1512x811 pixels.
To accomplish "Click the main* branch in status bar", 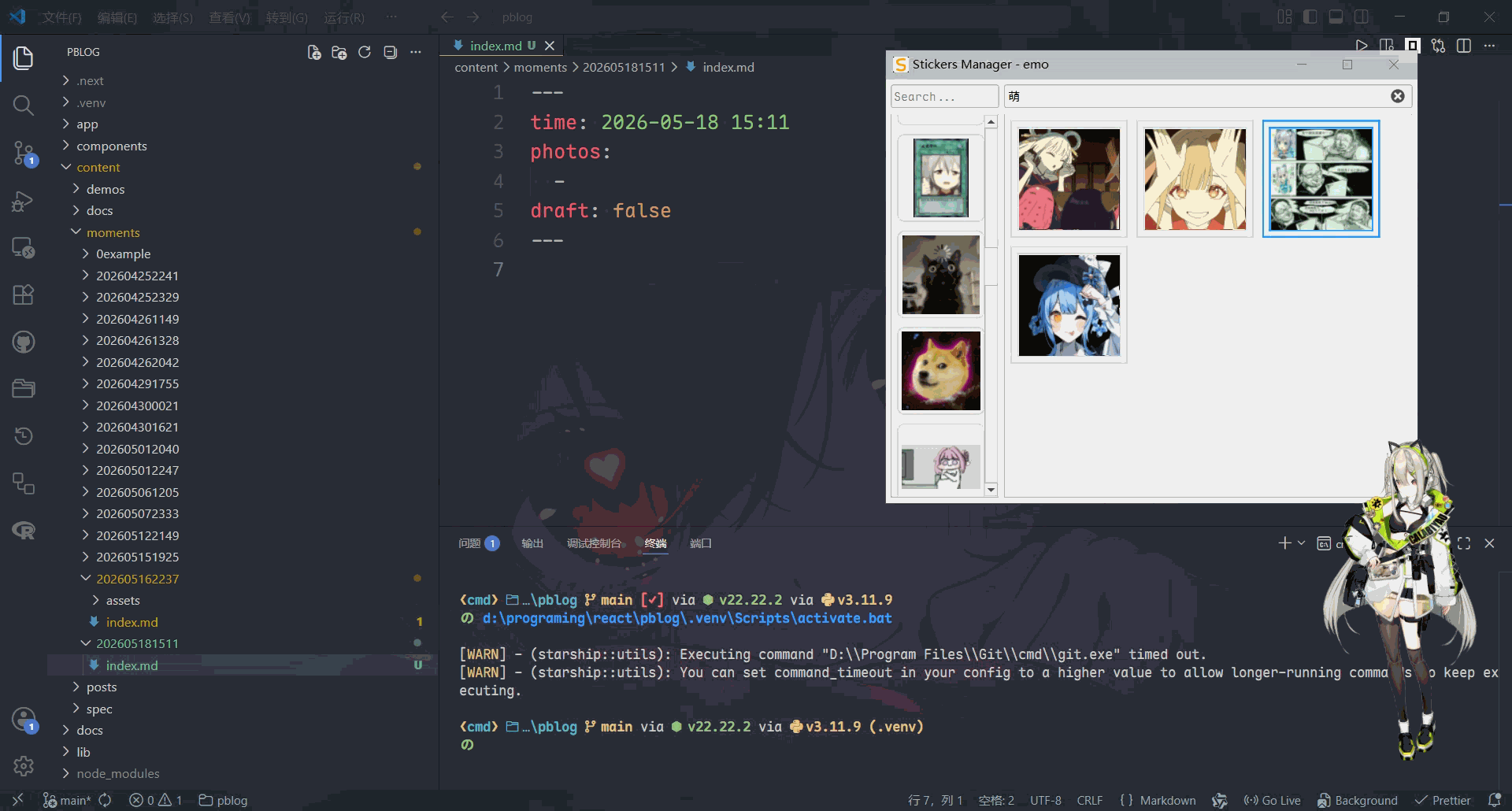I will pos(68,800).
